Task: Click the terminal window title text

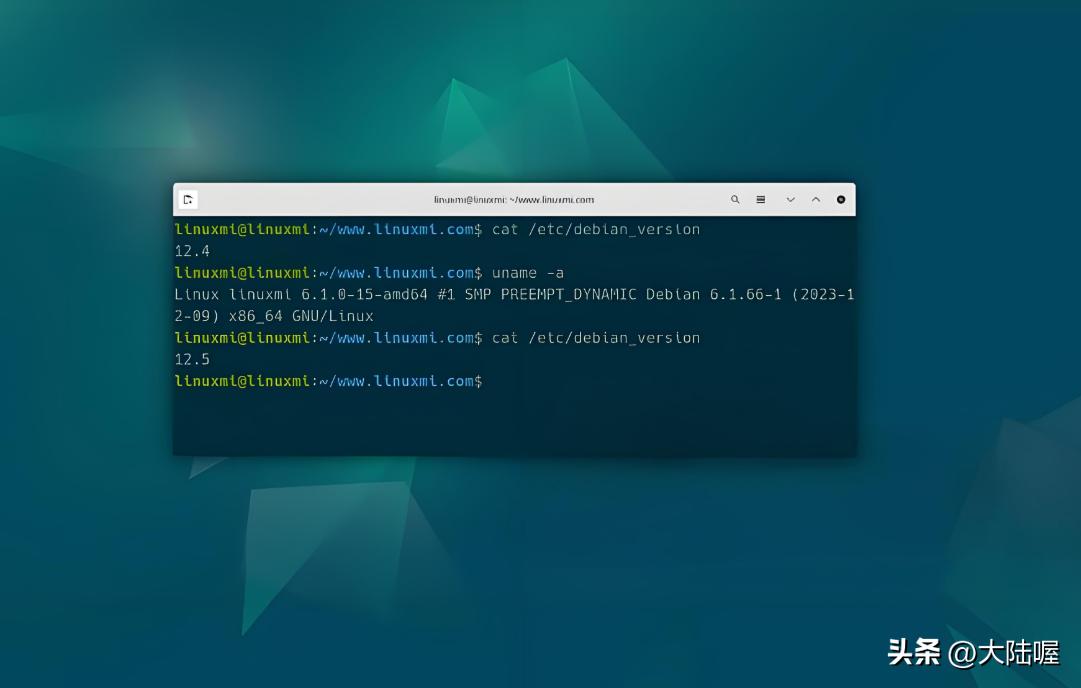Action: (x=514, y=200)
